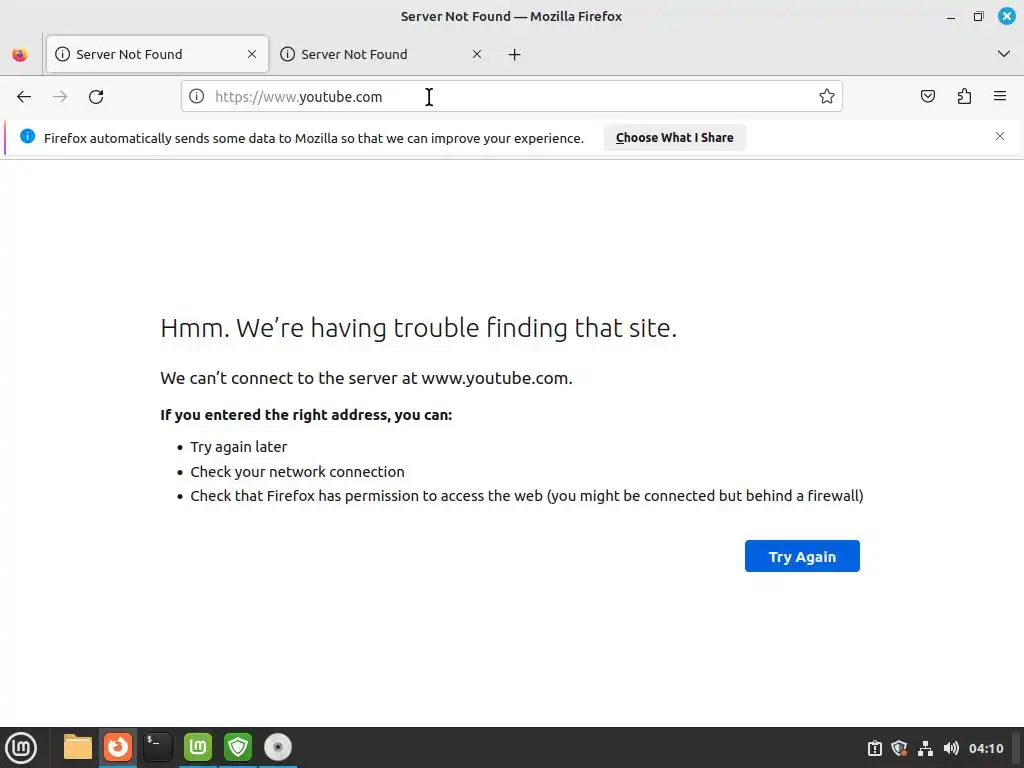Open the network connection tray icon
The width and height of the screenshot is (1024, 768).
(925, 748)
